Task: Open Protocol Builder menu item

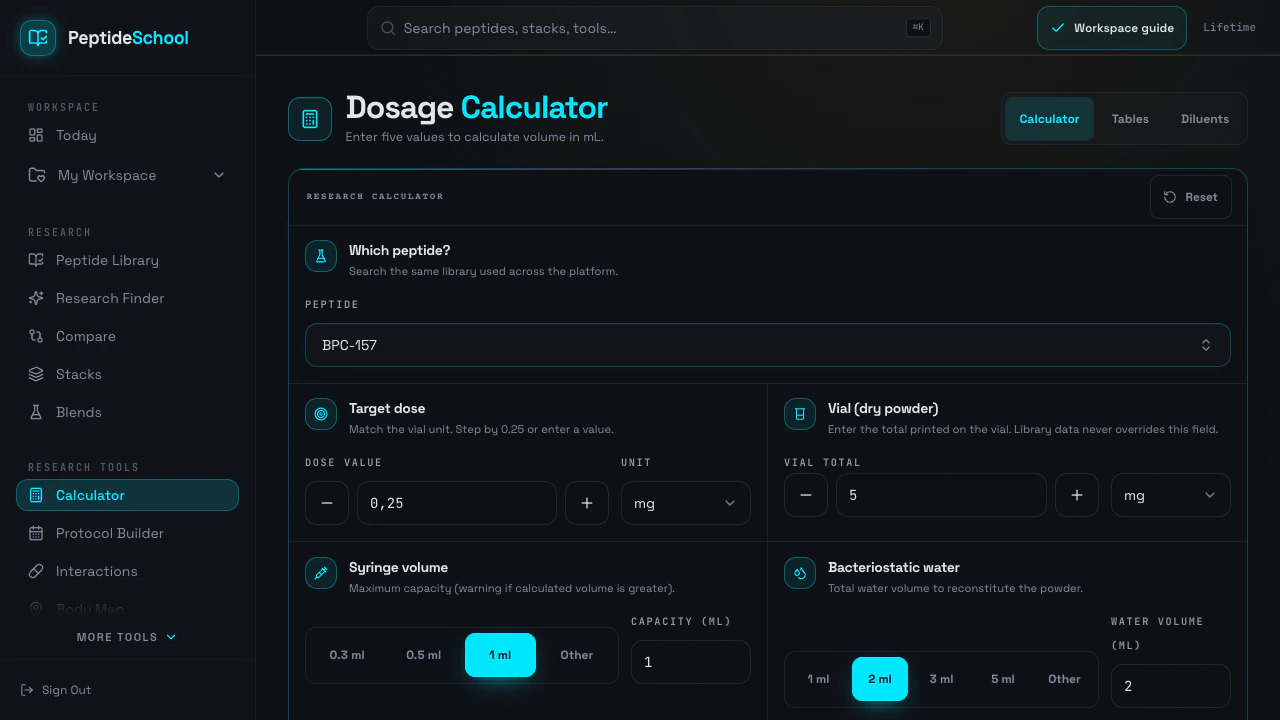Action: click(x=128, y=533)
